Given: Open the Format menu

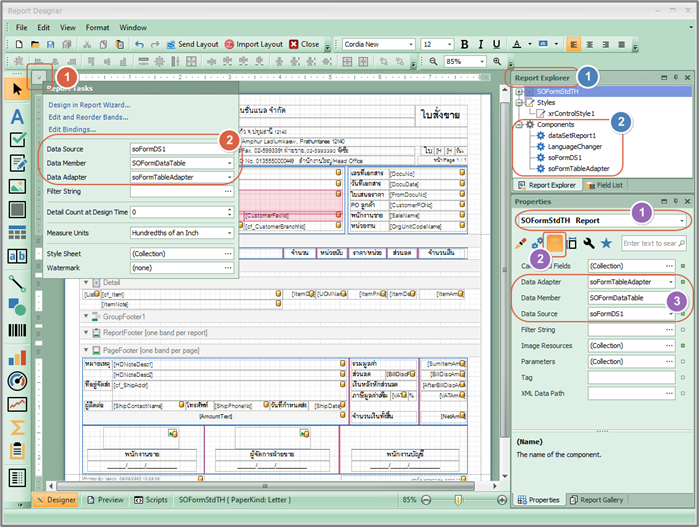Looking at the screenshot, I should 97,27.
